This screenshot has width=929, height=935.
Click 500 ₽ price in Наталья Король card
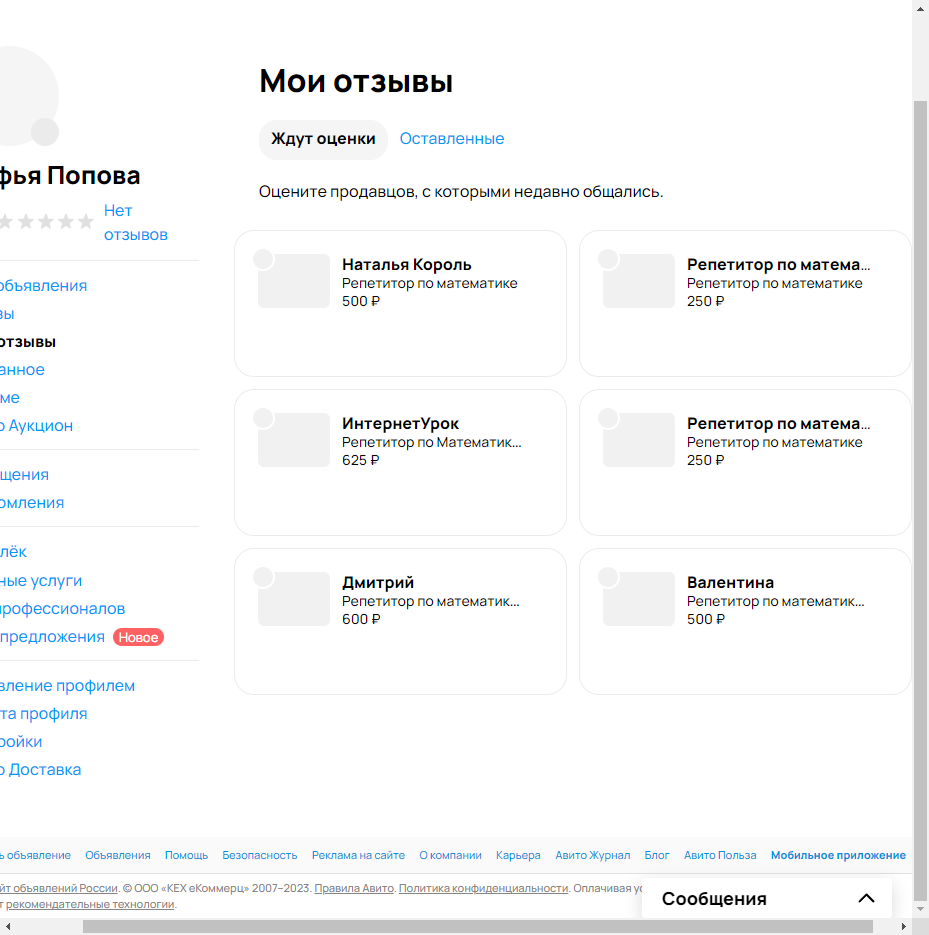pyautogui.click(x=361, y=301)
